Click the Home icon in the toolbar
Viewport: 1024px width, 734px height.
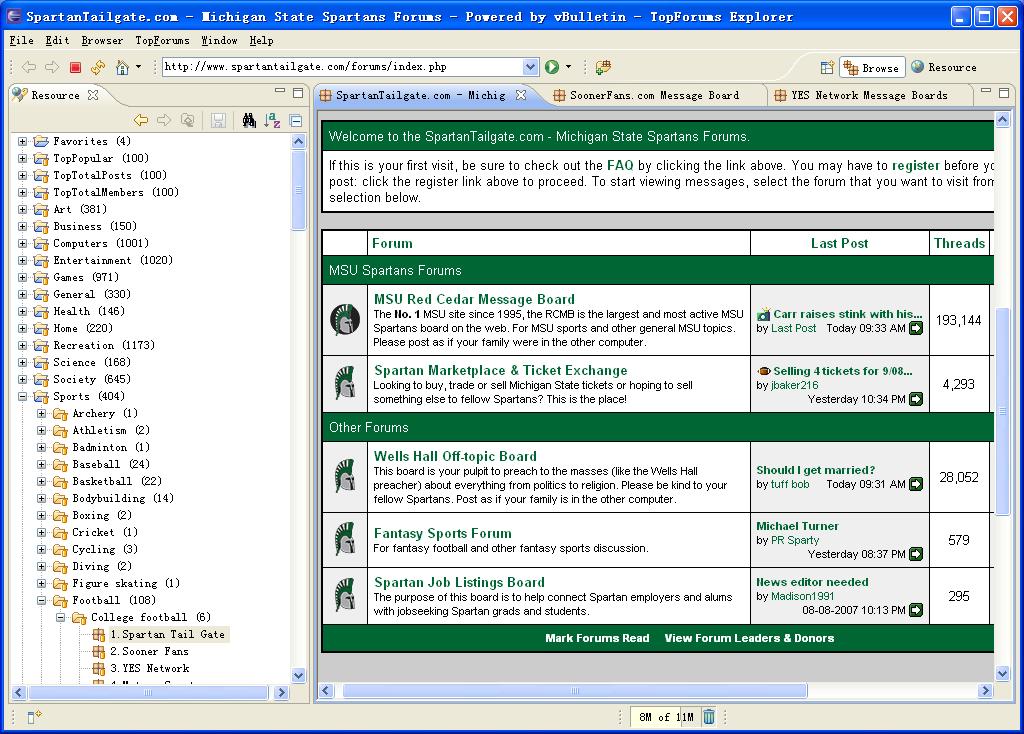pyautogui.click(x=122, y=67)
